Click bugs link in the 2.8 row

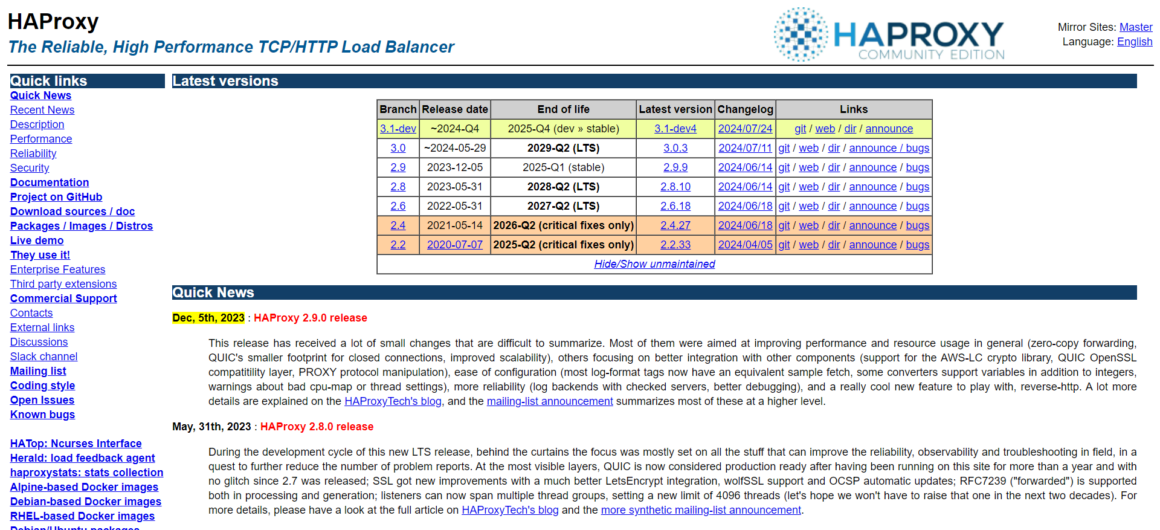coord(917,187)
